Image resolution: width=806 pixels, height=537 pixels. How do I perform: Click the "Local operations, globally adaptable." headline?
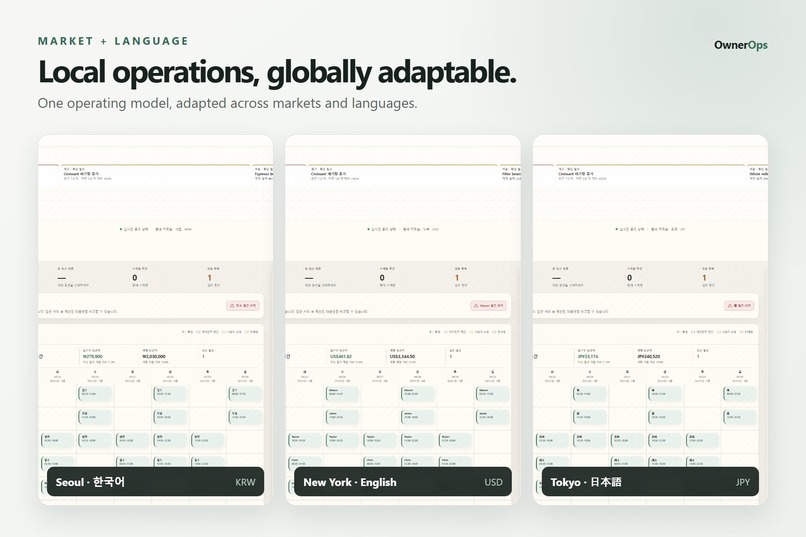coord(277,72)
